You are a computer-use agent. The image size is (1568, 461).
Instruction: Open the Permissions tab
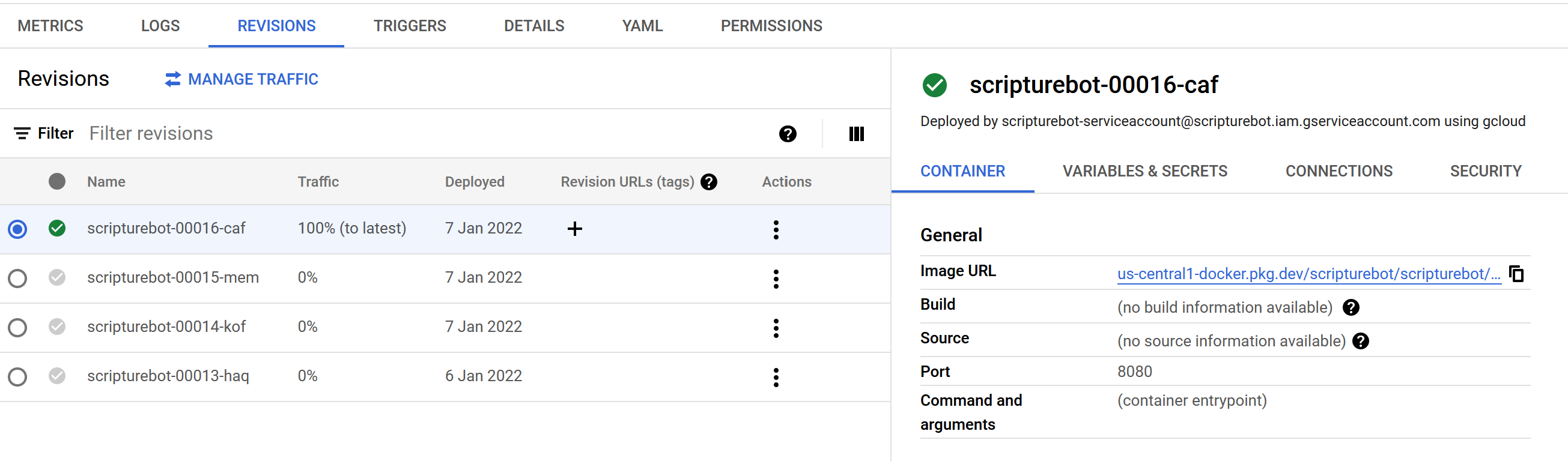coord(771,26)
